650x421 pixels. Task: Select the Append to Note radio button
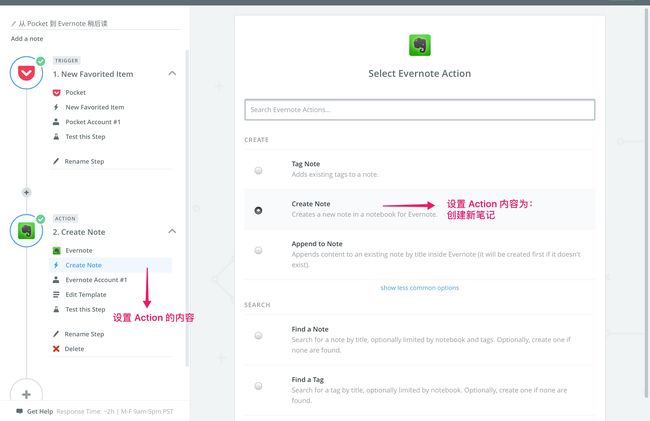point(258,250)
